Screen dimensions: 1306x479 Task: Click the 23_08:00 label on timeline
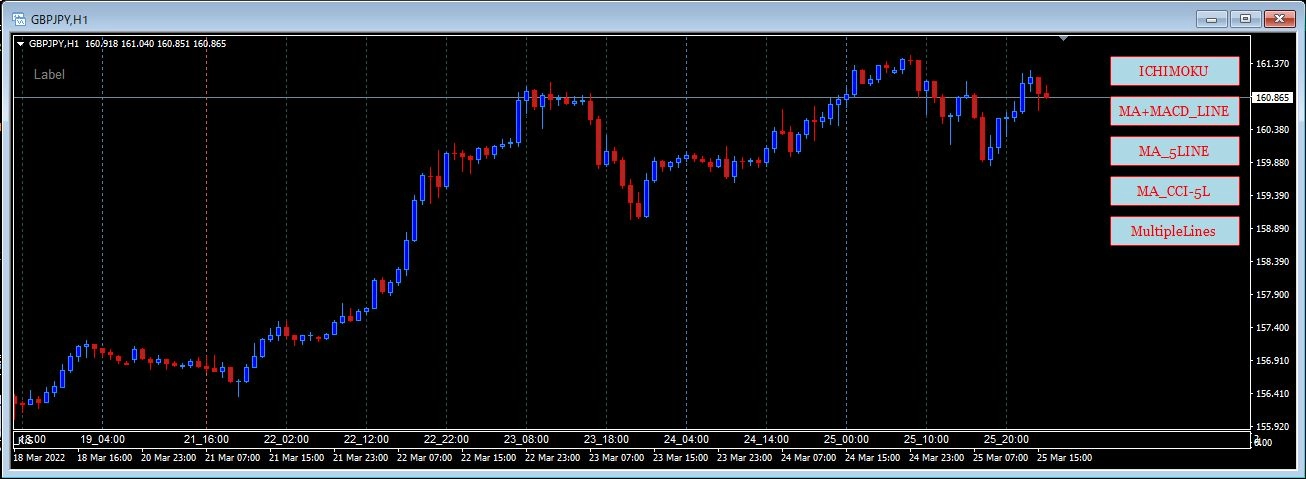527,439
